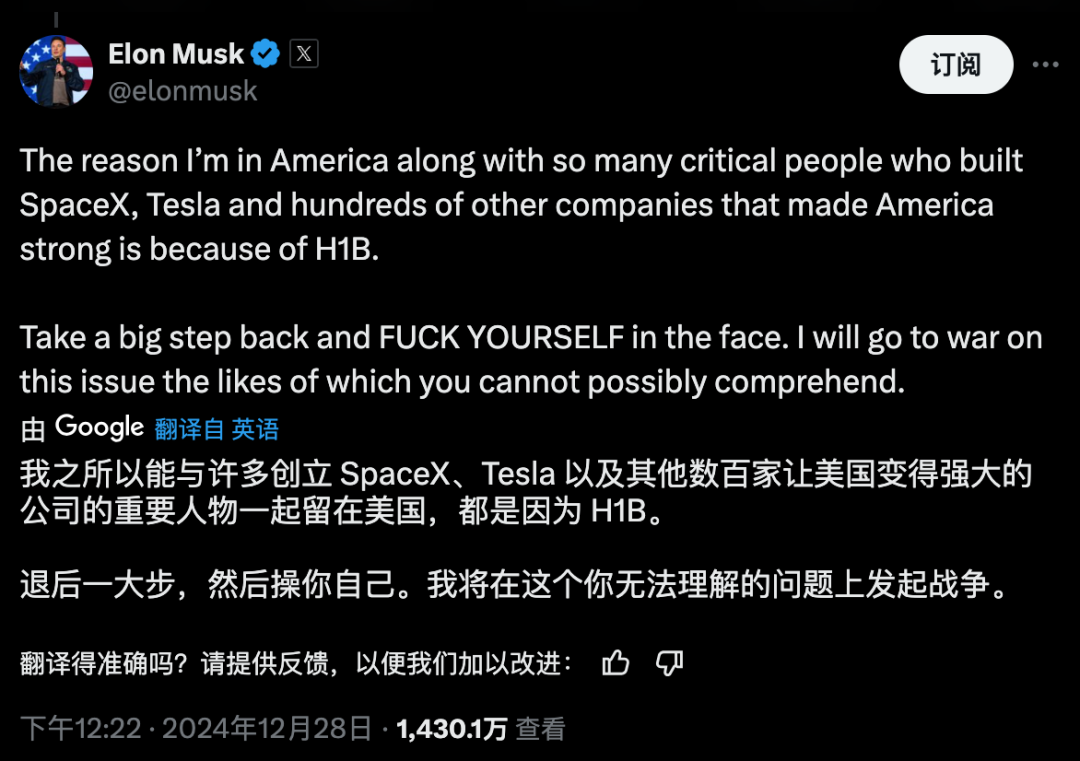
Task: Give thumbs down to the translation
Action: click(x=669, y=662)
